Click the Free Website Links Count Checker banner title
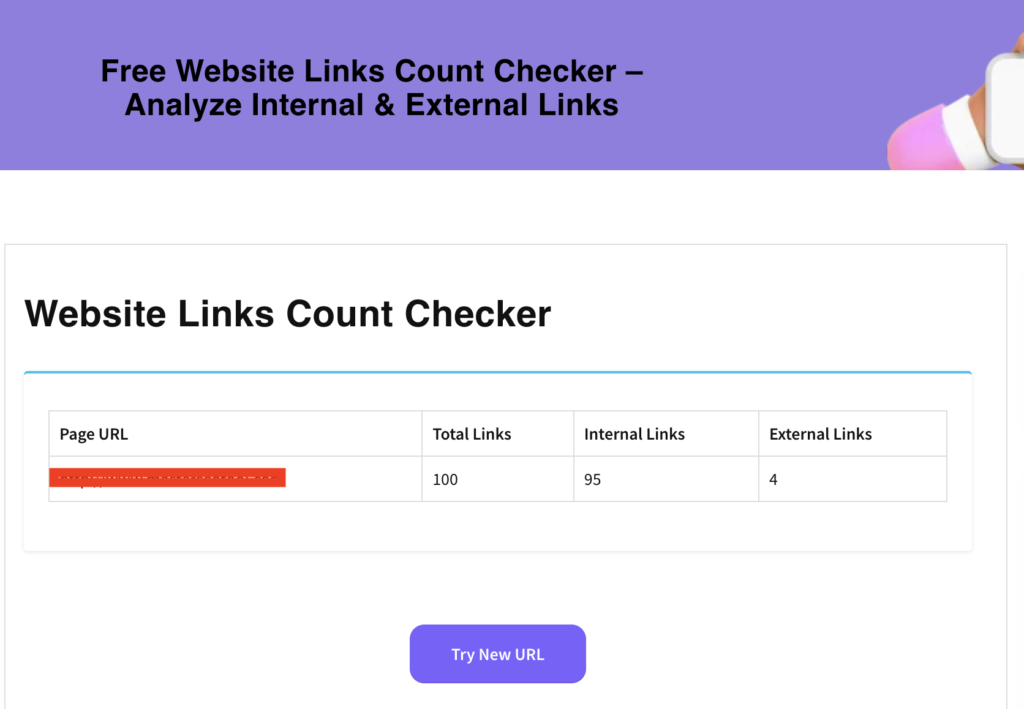Image resolution: width=1024 pixels, height=709 pixels. [371, 87]
